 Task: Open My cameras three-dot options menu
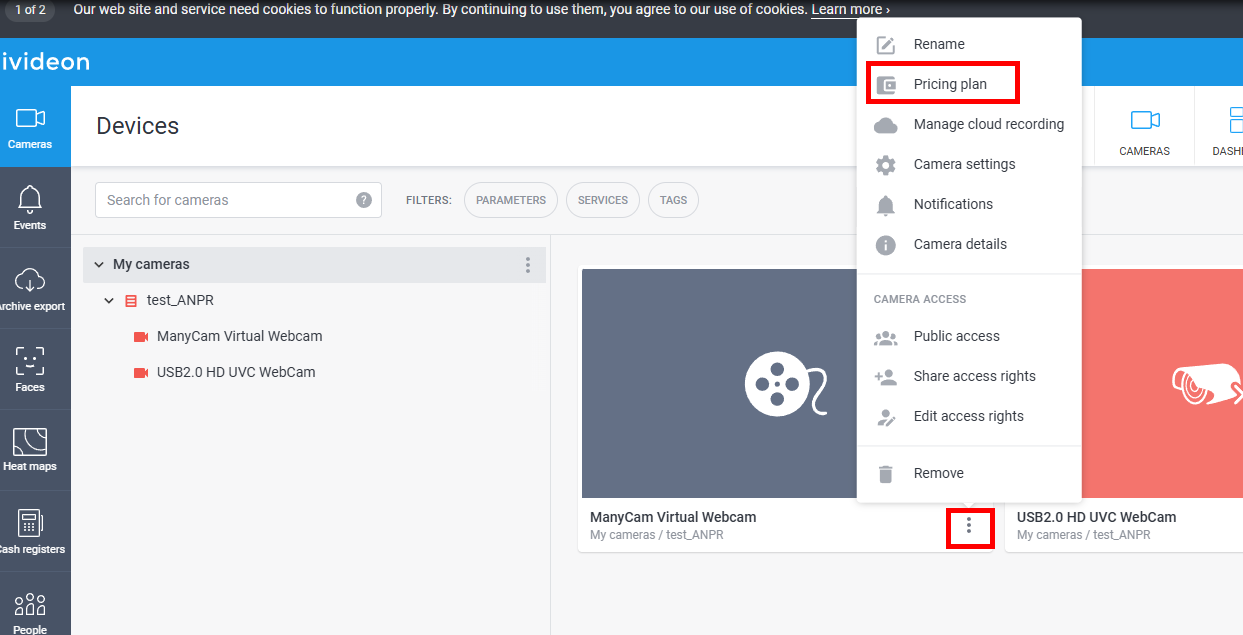pyautogui.click(x=528, y=265)
